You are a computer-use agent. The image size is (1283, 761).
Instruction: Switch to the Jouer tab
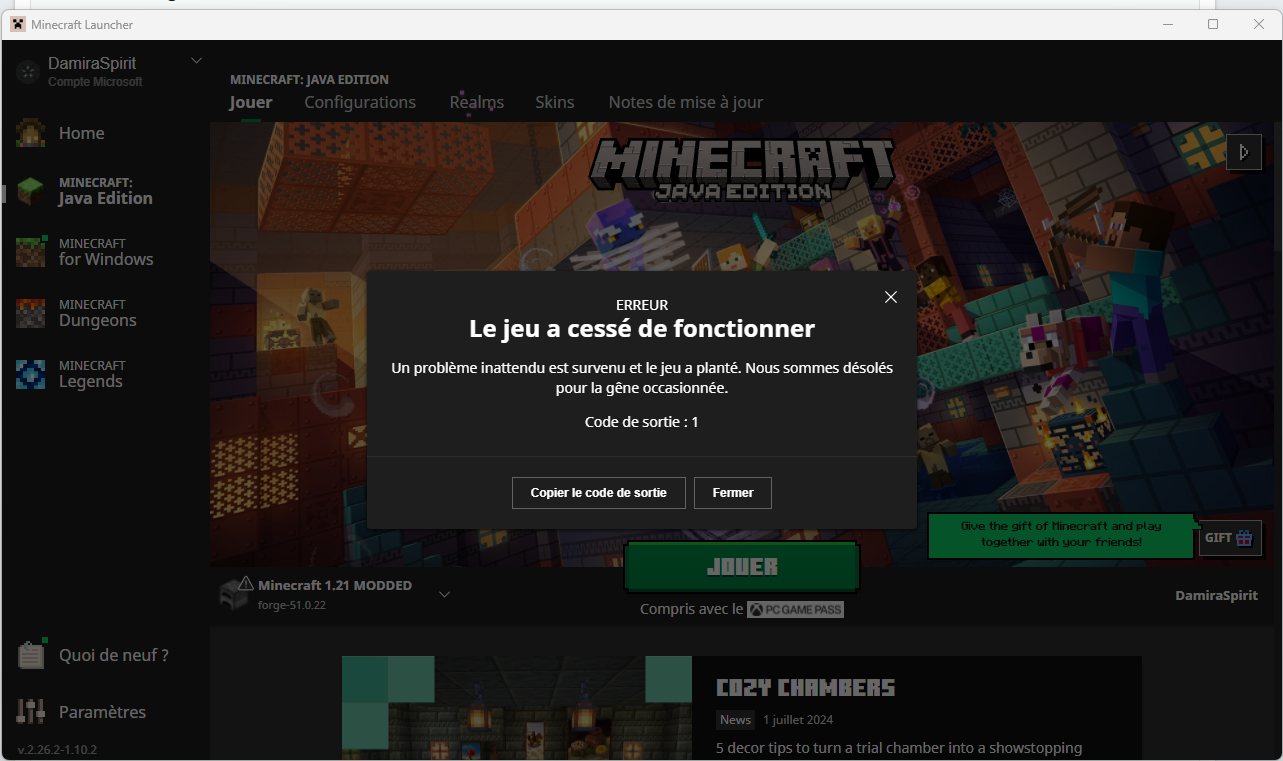251,102
